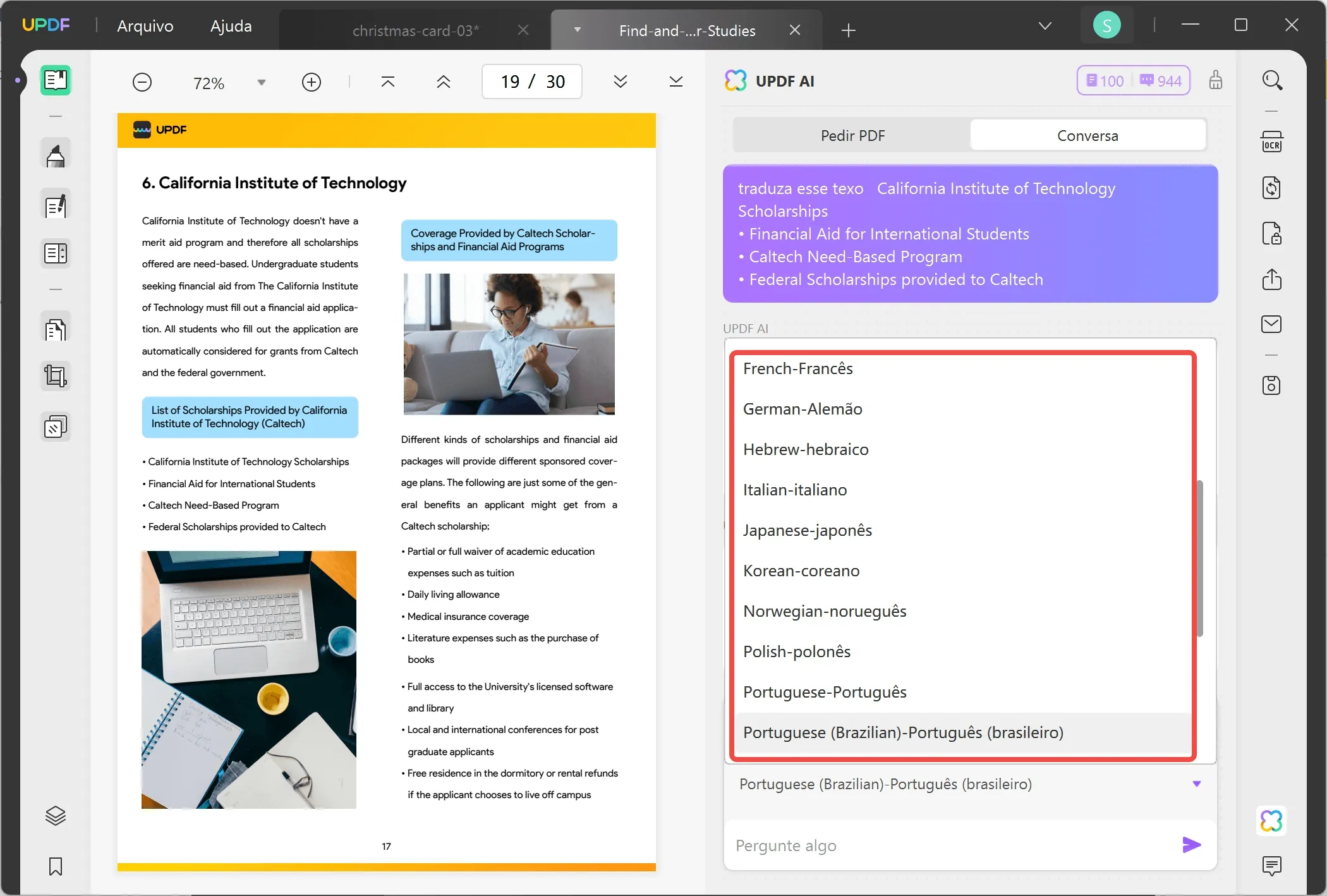Open the Search magnifier tool
This screenshot has height=896, width=1327.
click(x=1272, y=80)
